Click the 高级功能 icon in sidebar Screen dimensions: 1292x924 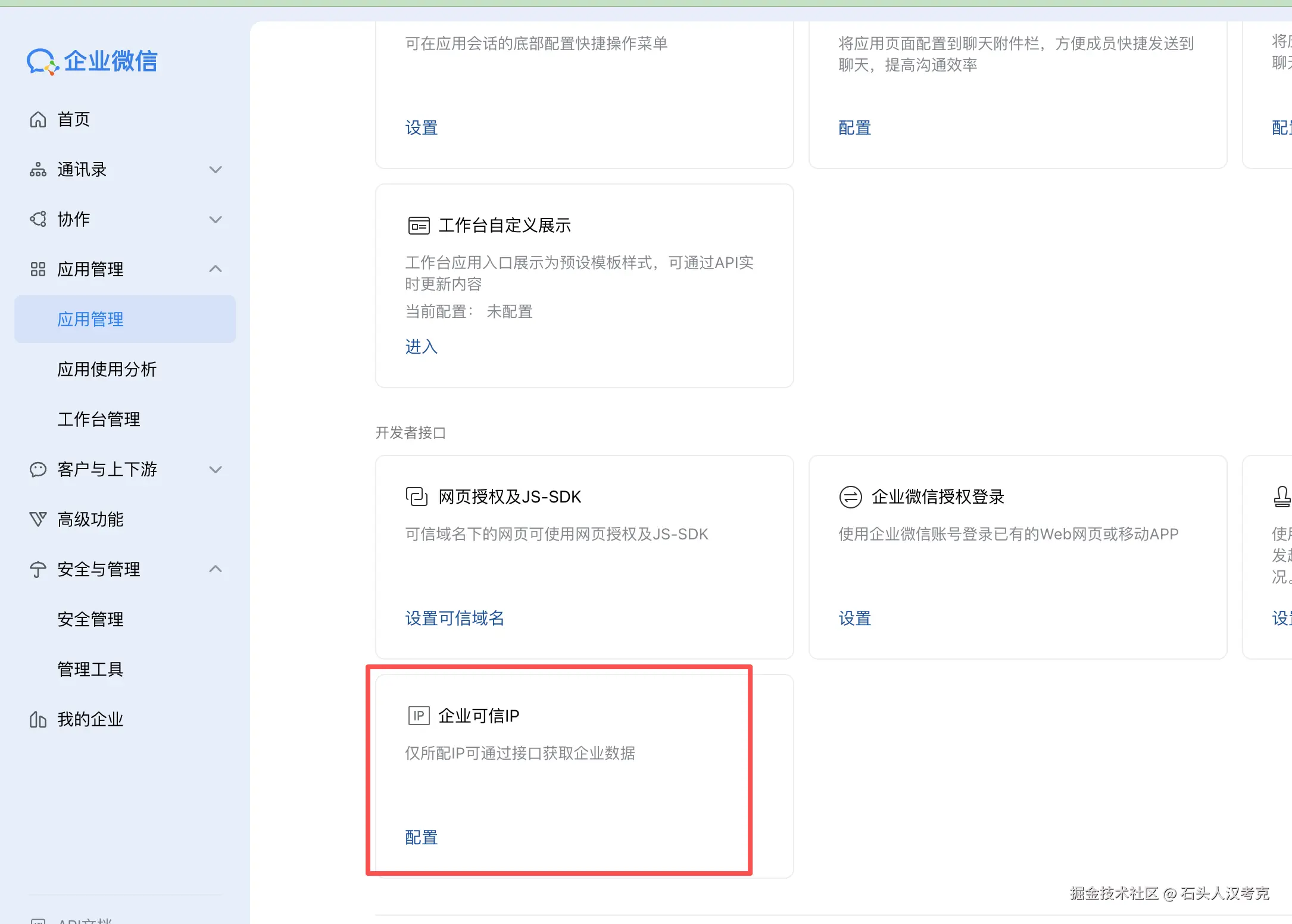coord(38,519)
